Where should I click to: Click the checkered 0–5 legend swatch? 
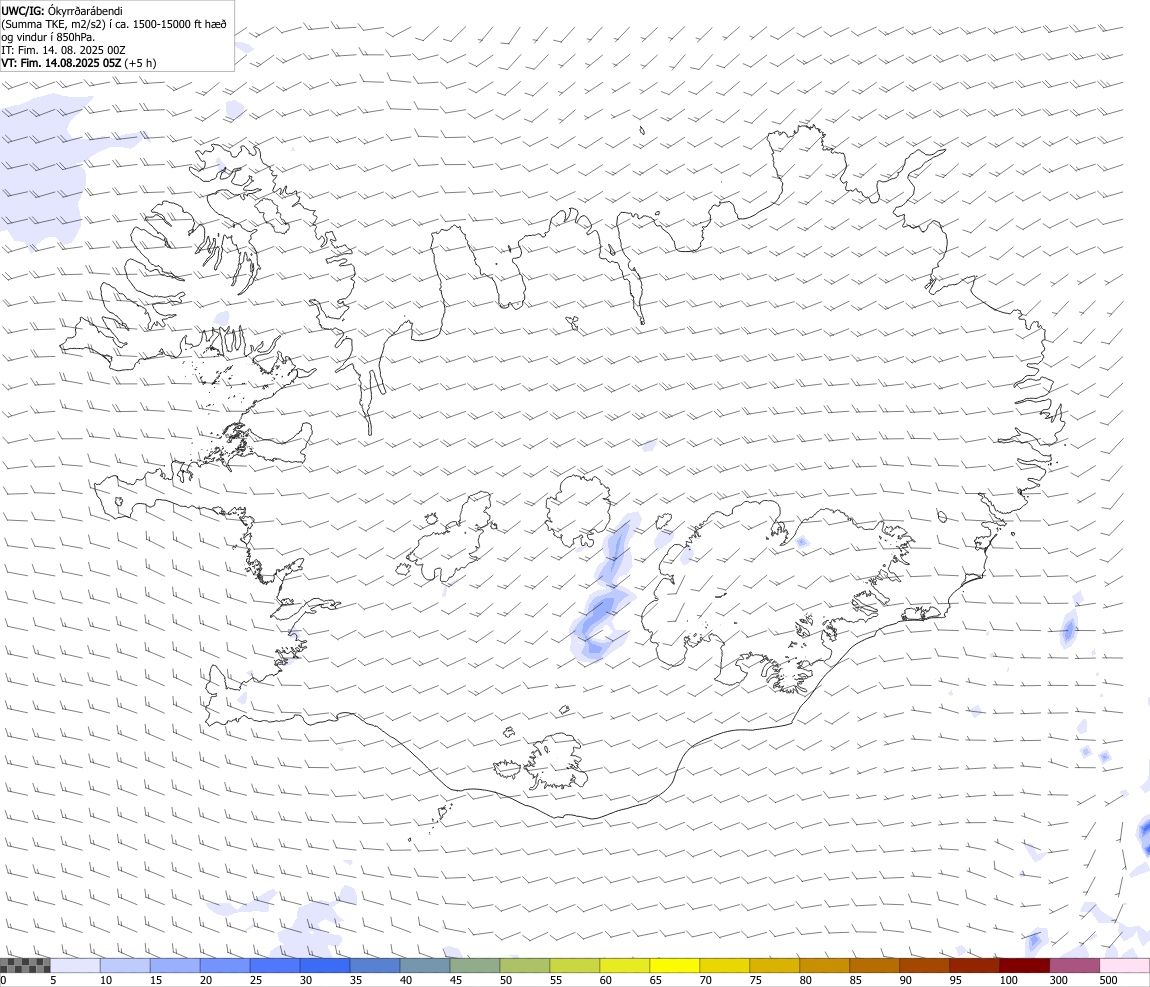pos(25,965)
